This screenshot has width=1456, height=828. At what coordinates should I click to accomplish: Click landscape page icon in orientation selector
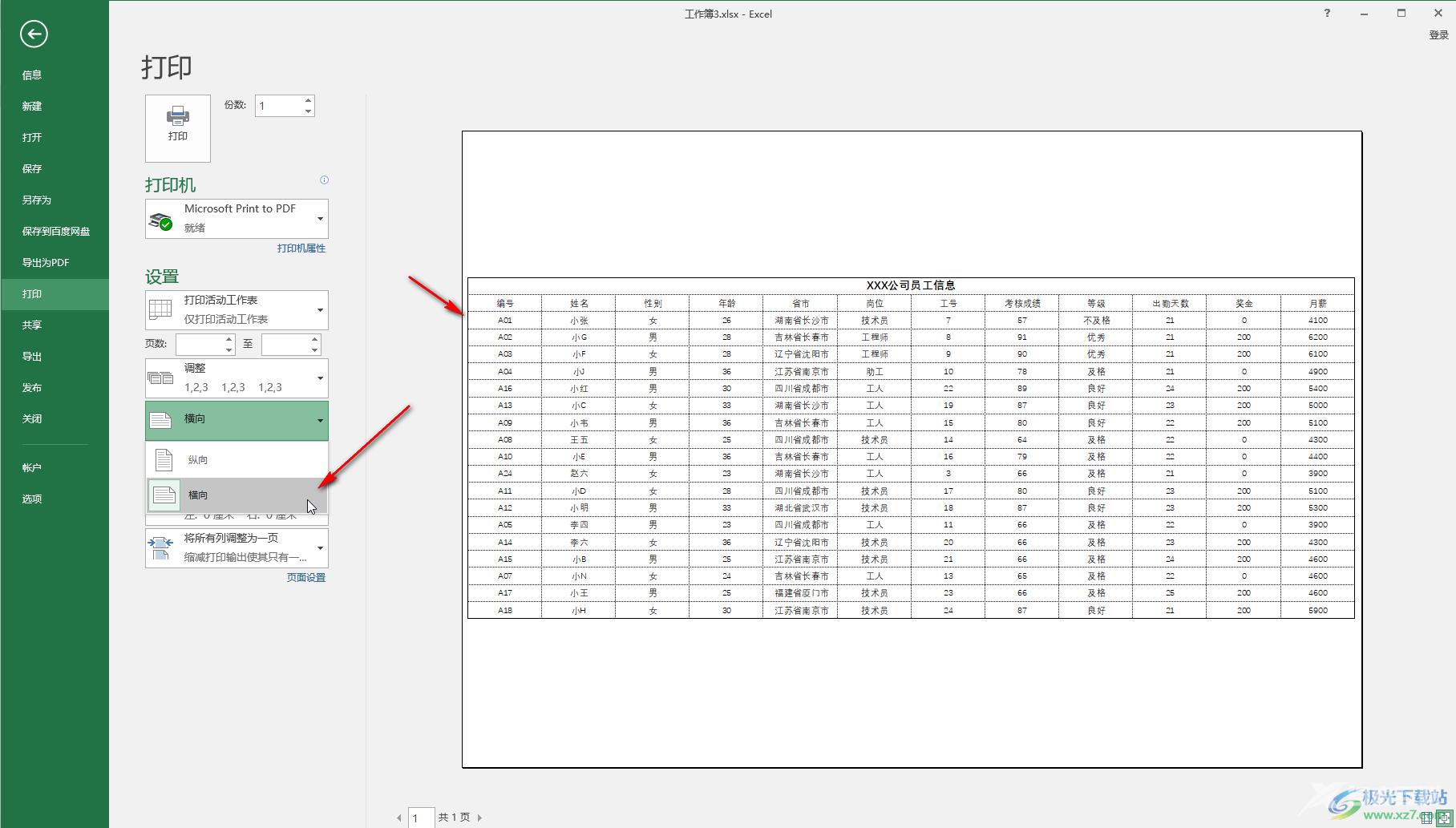point(161,421)
